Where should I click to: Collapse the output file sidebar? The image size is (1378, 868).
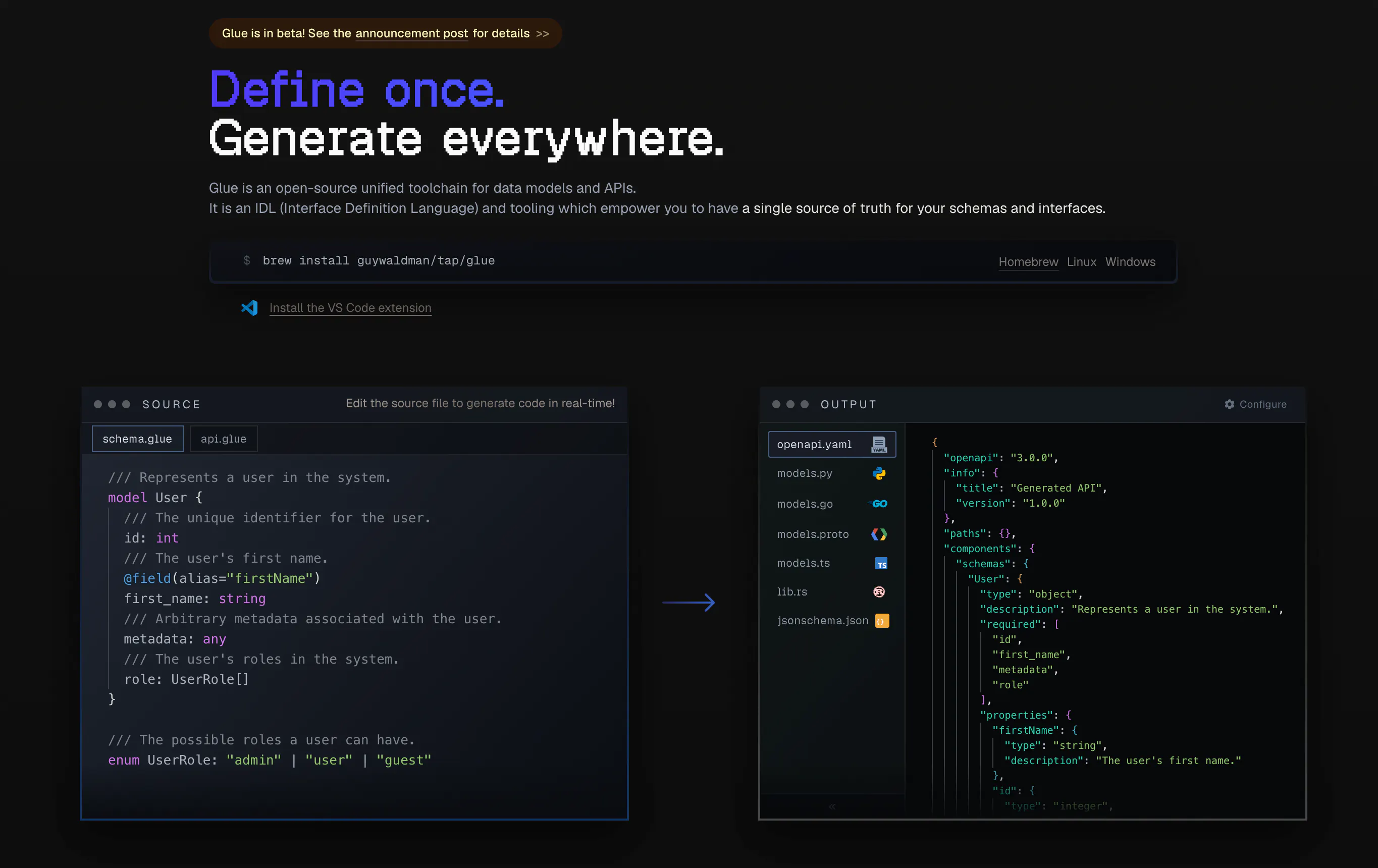(x=832, y=806)
